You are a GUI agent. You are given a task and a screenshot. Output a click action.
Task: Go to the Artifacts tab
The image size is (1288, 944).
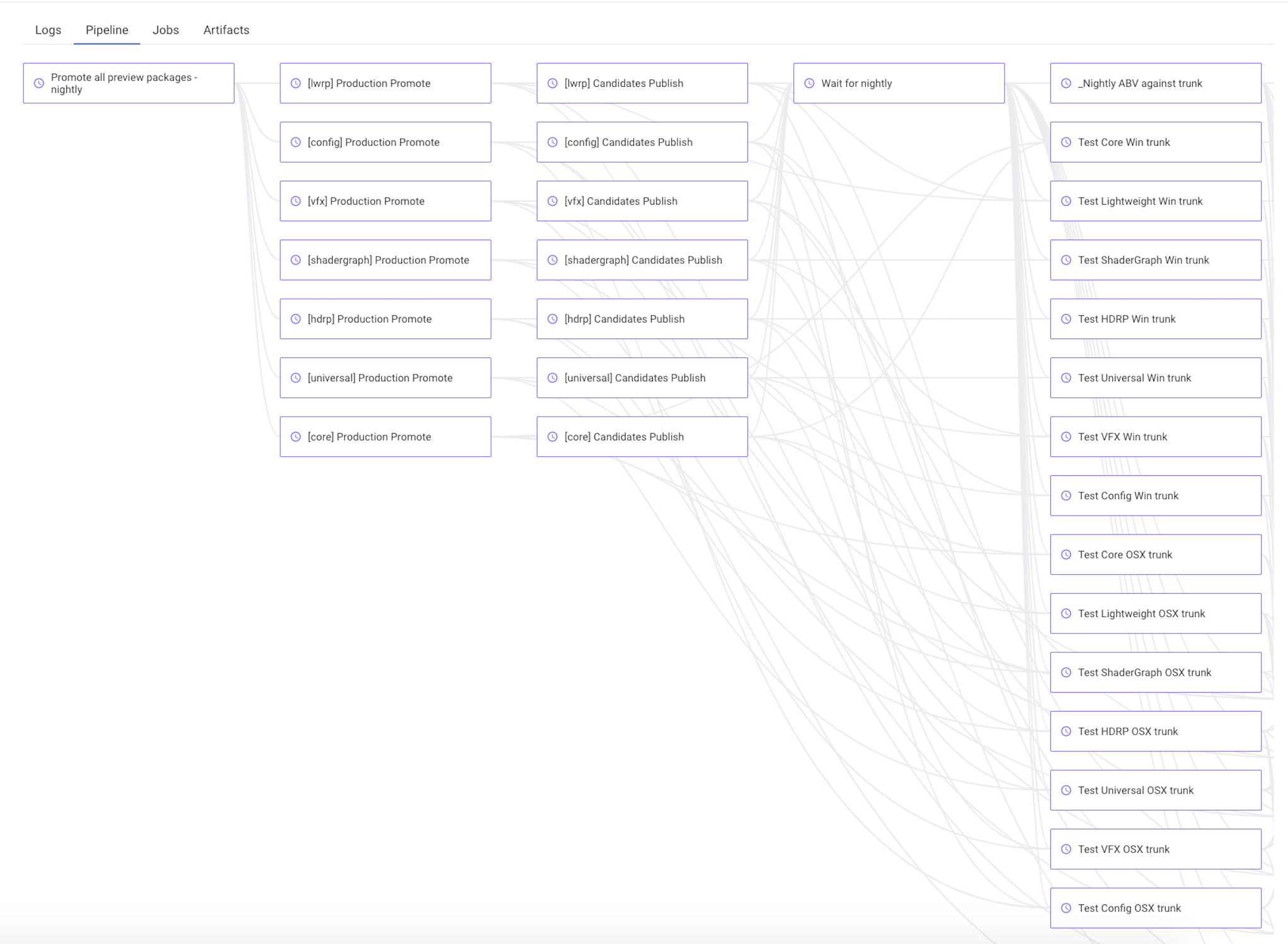pyautogui.click(x=226, y=30)
